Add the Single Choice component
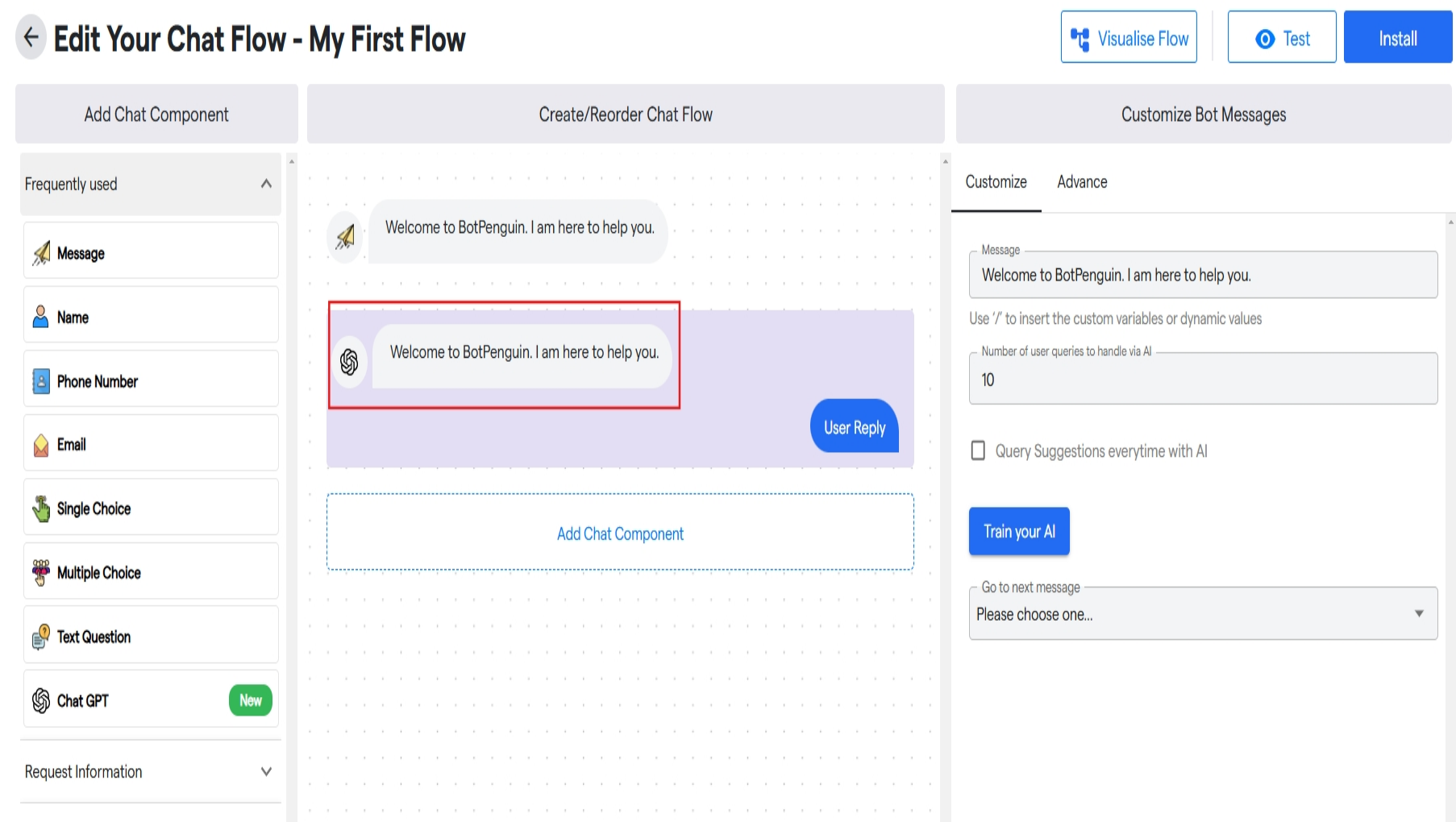This screenshot has height=822, width=1456. (151, 507)
